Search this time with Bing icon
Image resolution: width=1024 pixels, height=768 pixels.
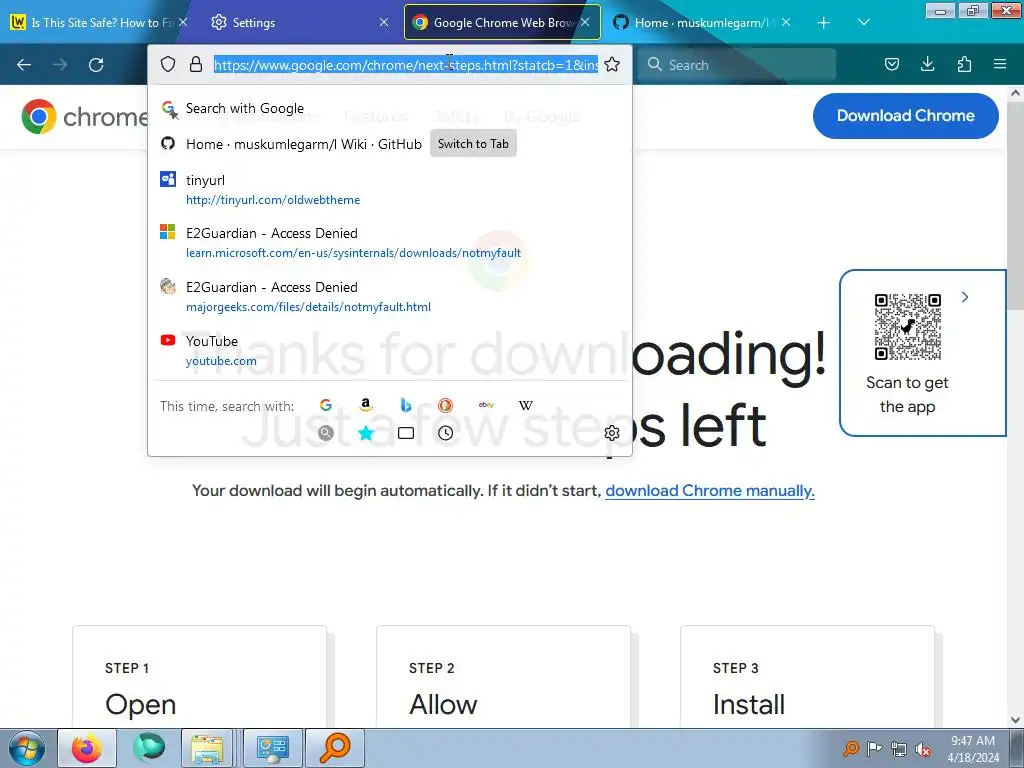tap(406, 405)
